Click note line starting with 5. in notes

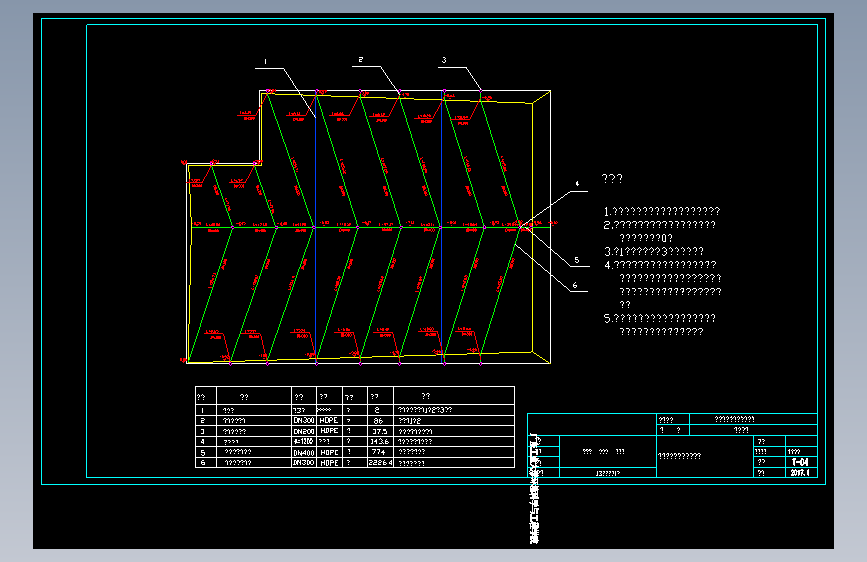[660, 318]
